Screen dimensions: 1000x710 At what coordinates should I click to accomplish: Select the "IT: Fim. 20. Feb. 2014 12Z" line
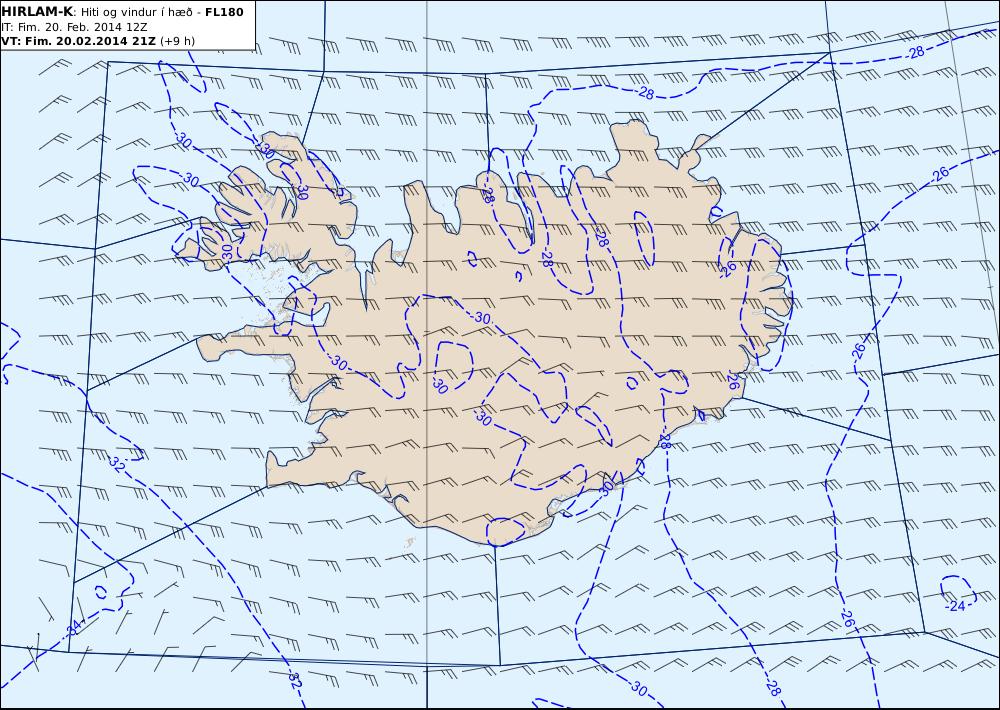pos(74,27)
